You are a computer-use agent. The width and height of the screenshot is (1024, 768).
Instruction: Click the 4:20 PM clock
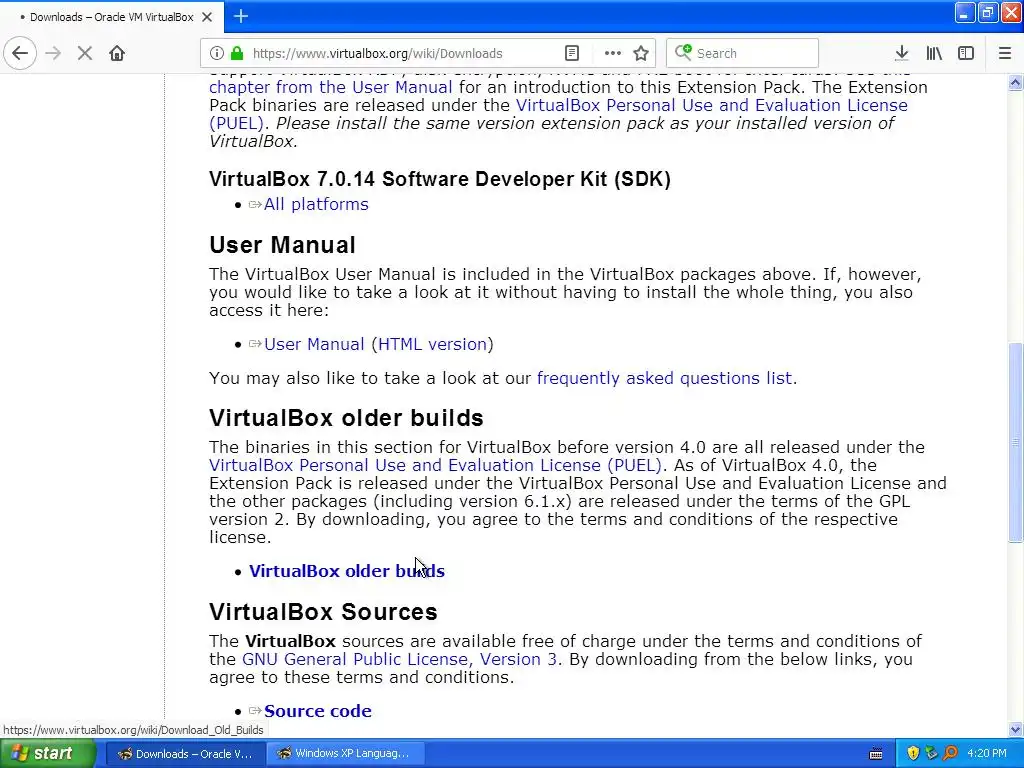987,754
